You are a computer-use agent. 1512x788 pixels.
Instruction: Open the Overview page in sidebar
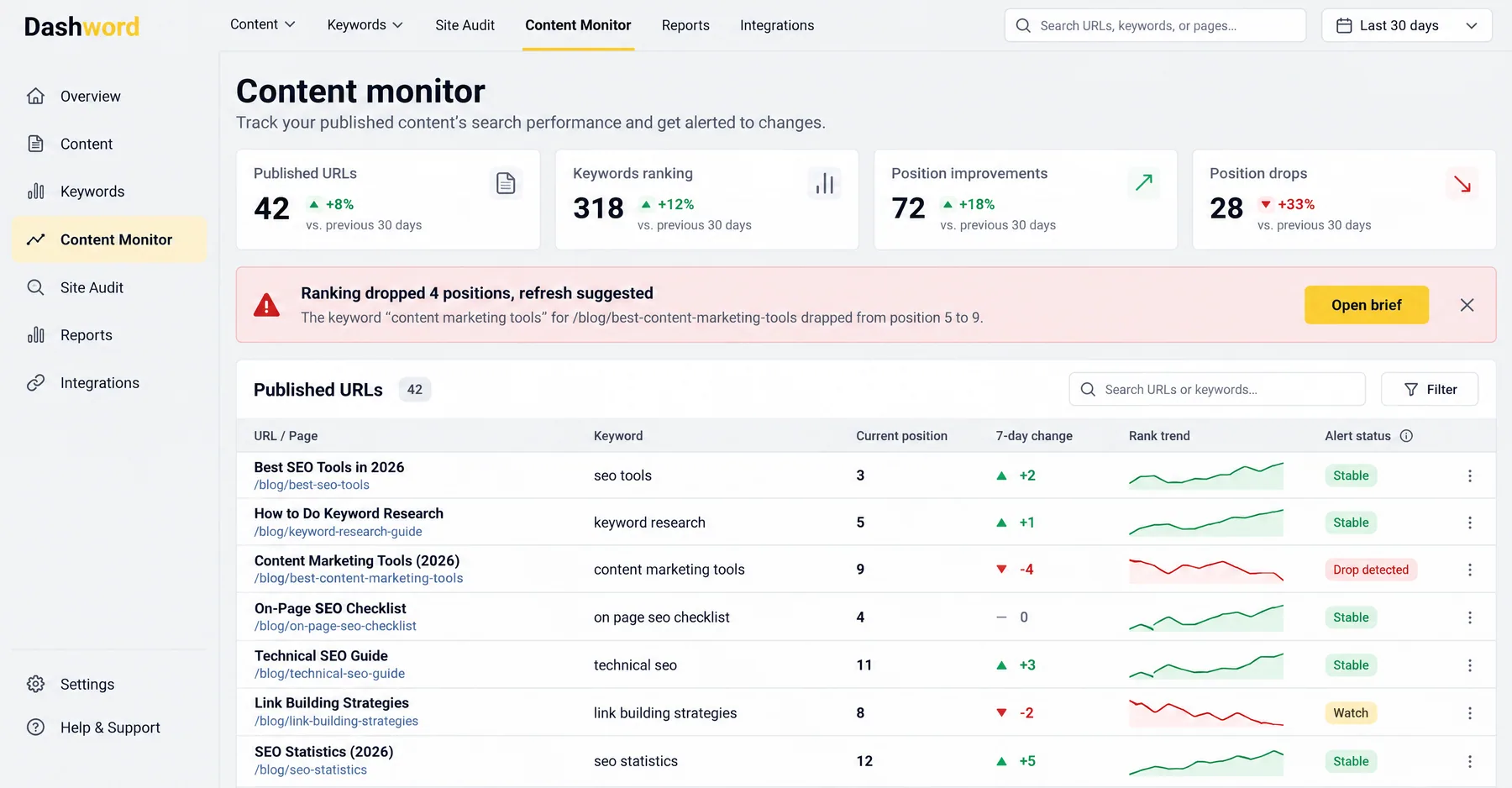[90, 97]
